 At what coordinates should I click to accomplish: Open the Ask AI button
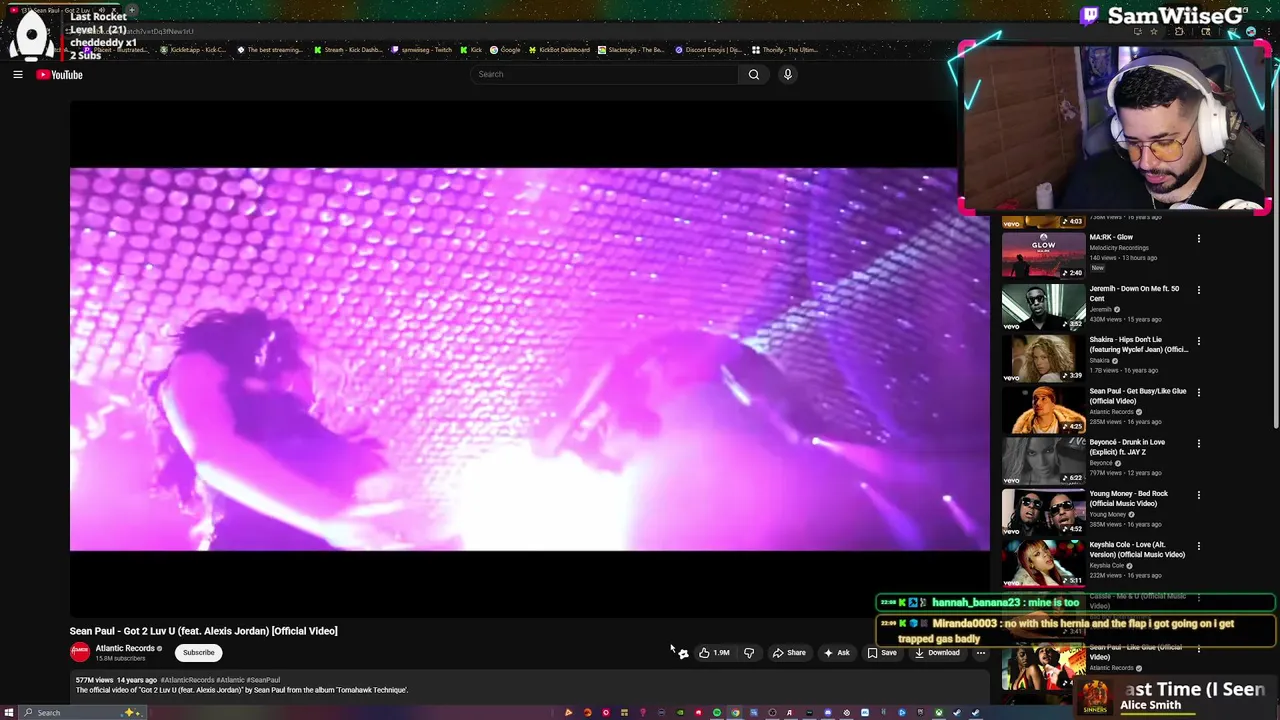coord(837,653)
